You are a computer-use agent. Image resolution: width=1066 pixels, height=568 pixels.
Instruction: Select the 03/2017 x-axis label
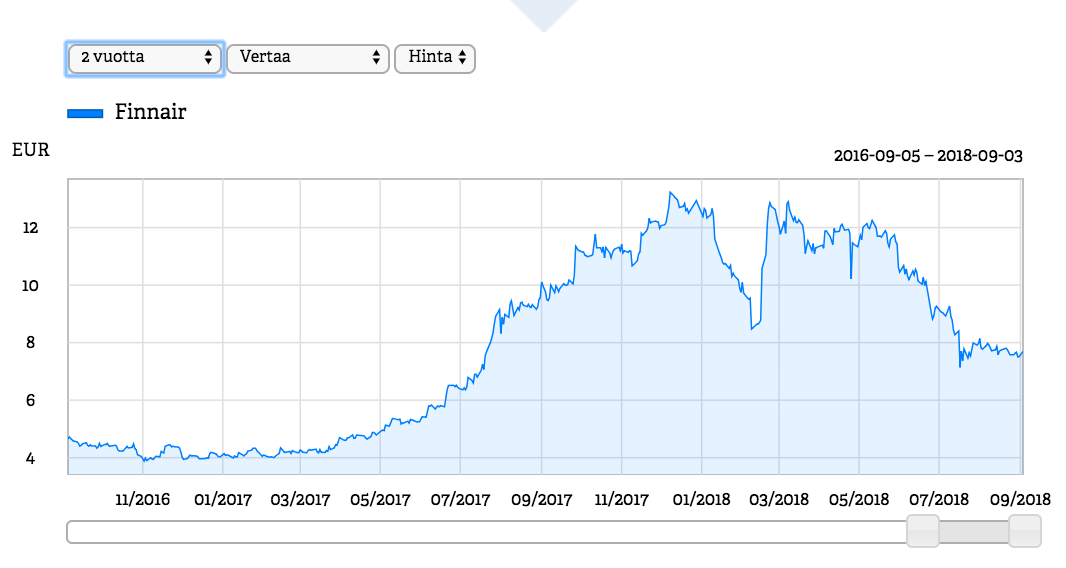(300, 499)
